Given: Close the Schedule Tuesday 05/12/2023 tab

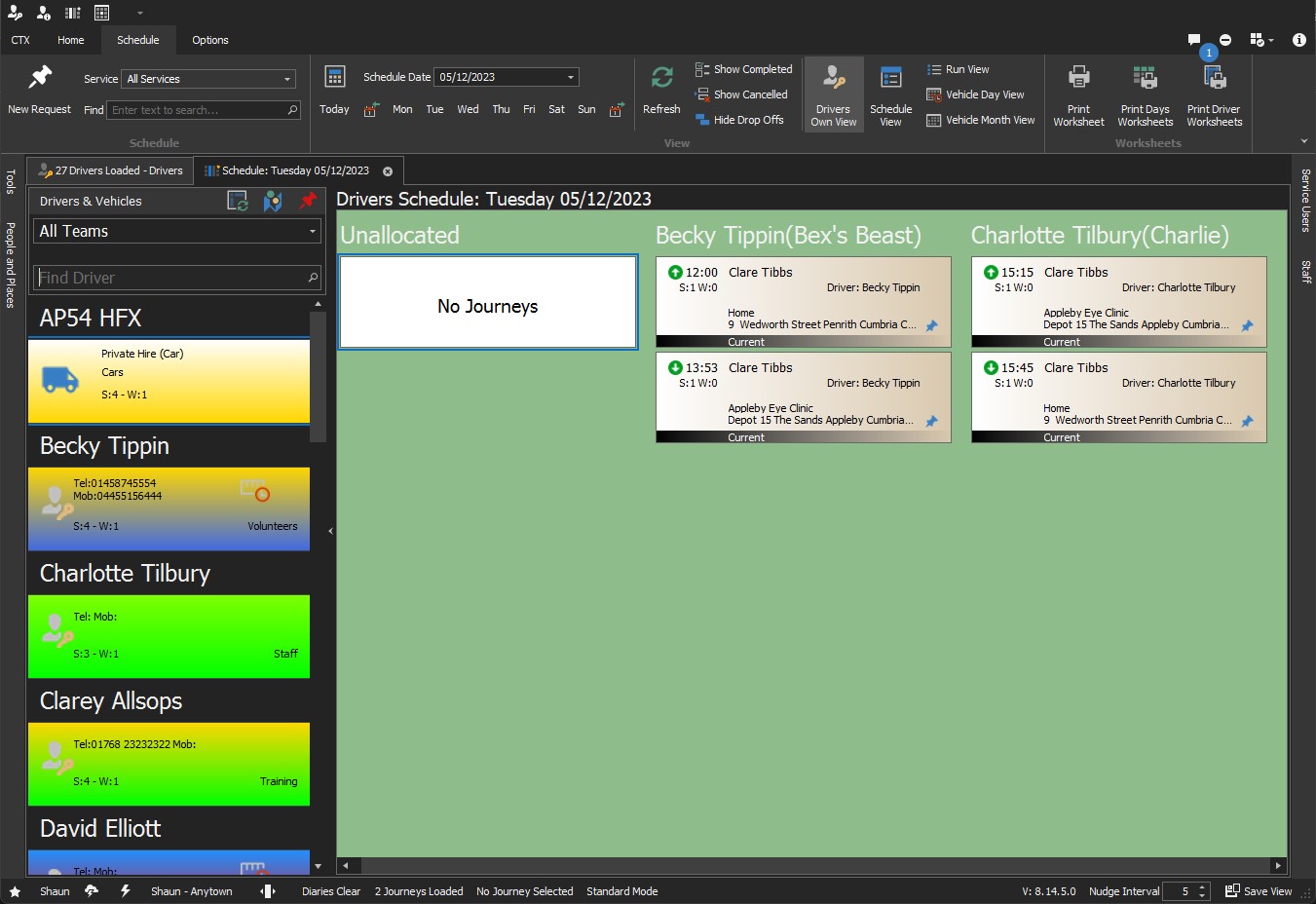Looking at the screenshot, I should 388,171.
